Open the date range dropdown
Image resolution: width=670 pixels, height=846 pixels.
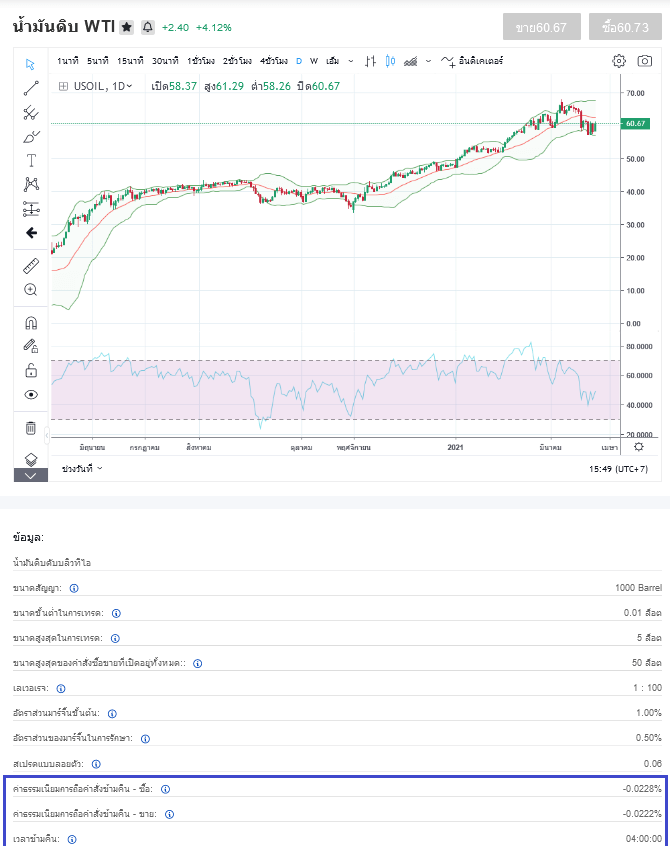[x=82, y=468]
